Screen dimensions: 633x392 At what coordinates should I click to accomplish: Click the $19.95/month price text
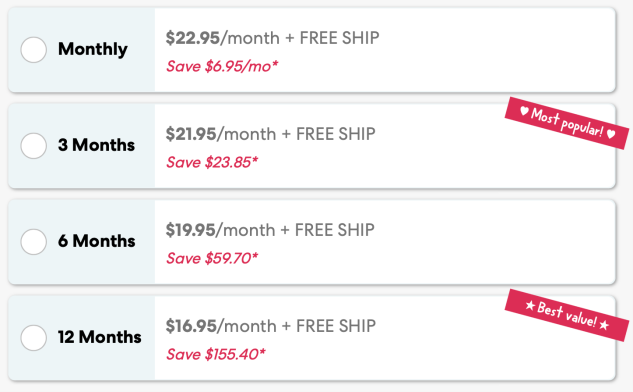[x=220, y=230]
